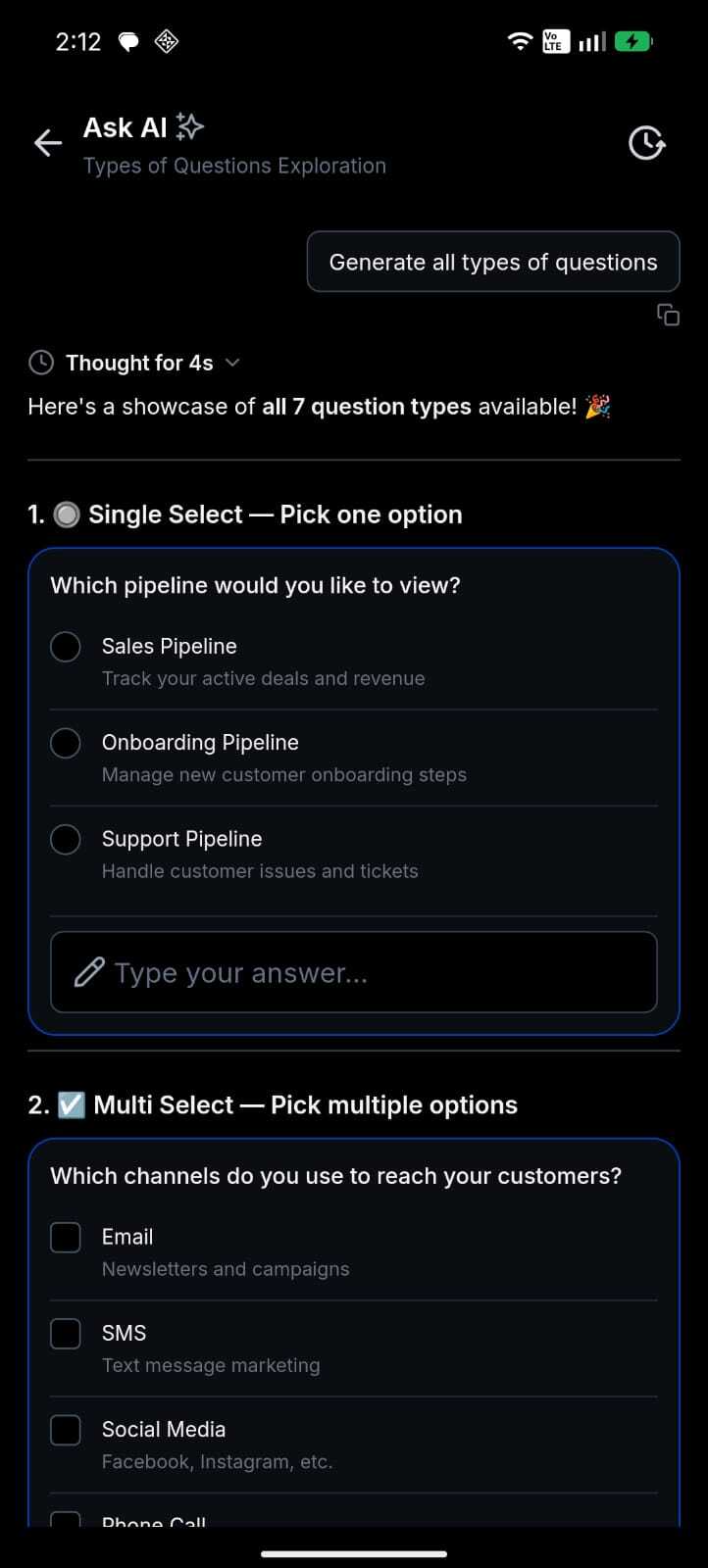Tap the Single Select section heading
Image resolution: width=708 pixels, height=1568 pixels.
click(x=245, y=514)
